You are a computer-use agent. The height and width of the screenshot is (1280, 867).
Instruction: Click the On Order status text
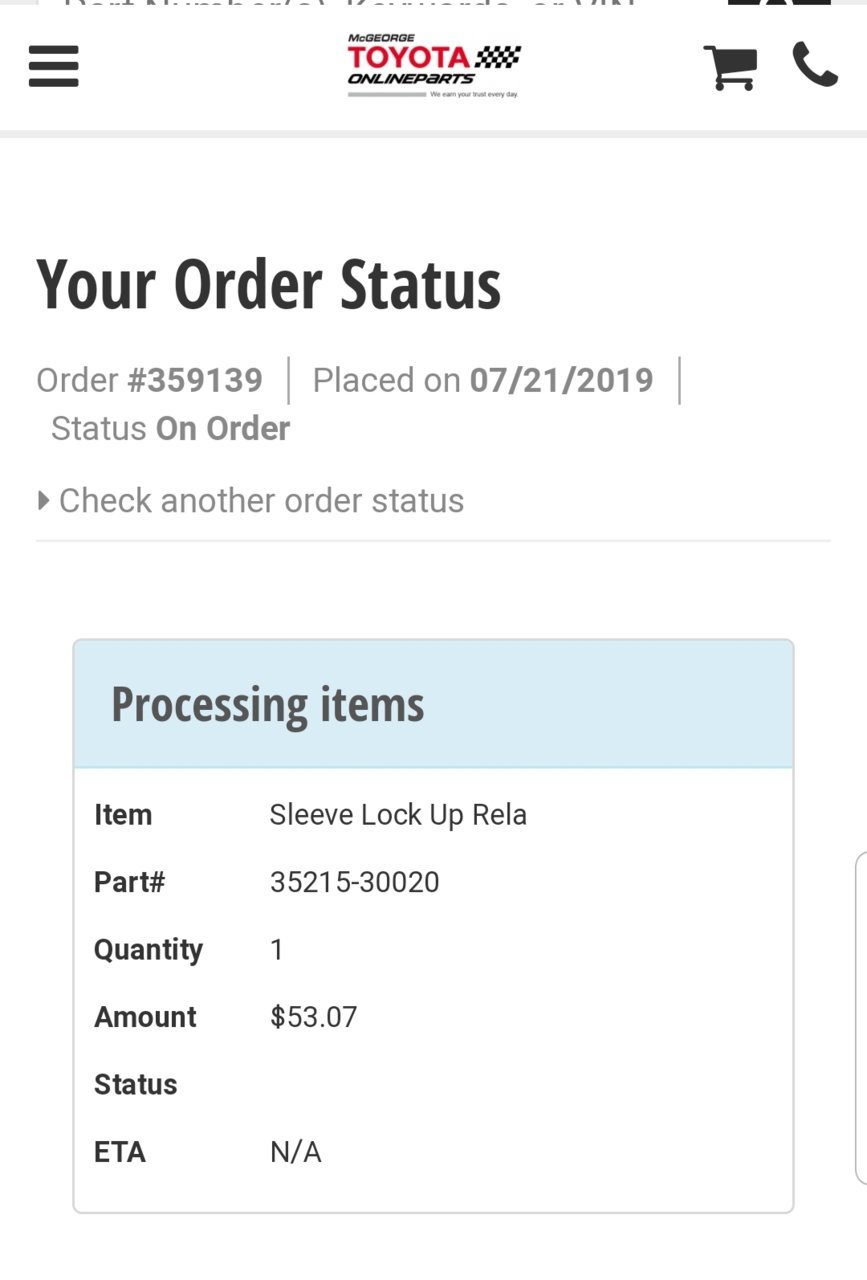223,428
